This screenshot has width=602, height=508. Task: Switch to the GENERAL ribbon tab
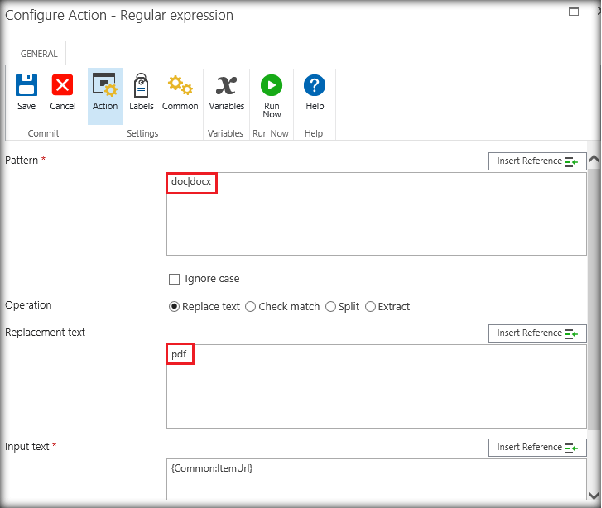coord(39,53)
